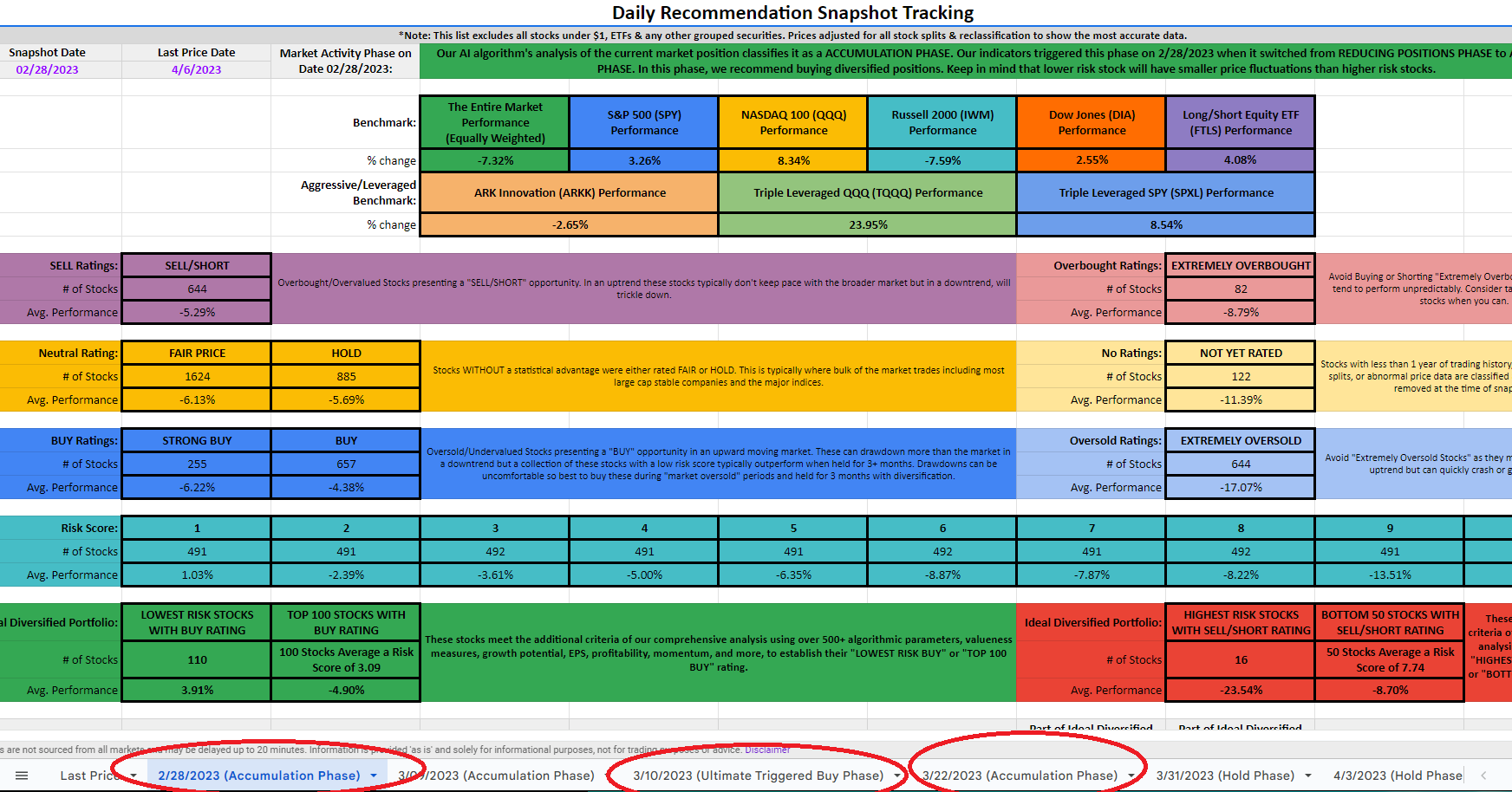Expand the 3/22/2023 tab dropdown arrow

click(x=1131, y=776)
